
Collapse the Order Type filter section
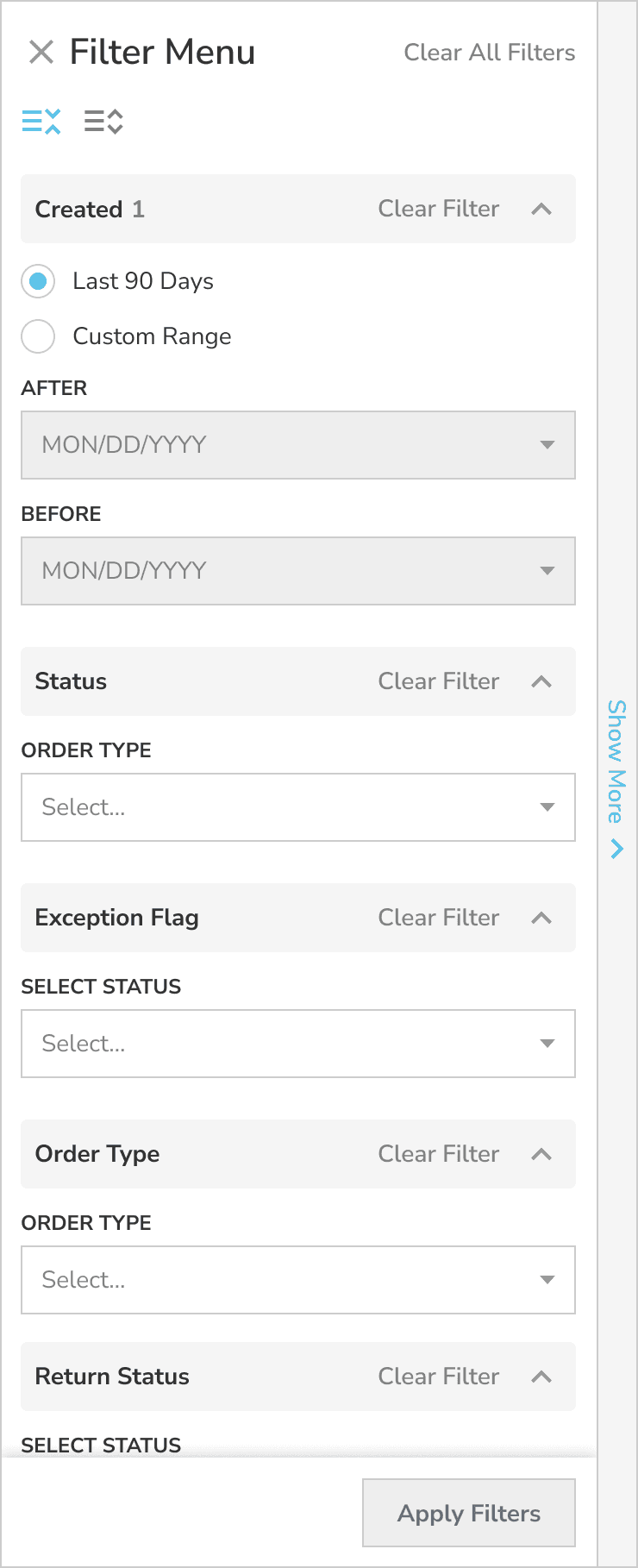(x=541, y=1154)
